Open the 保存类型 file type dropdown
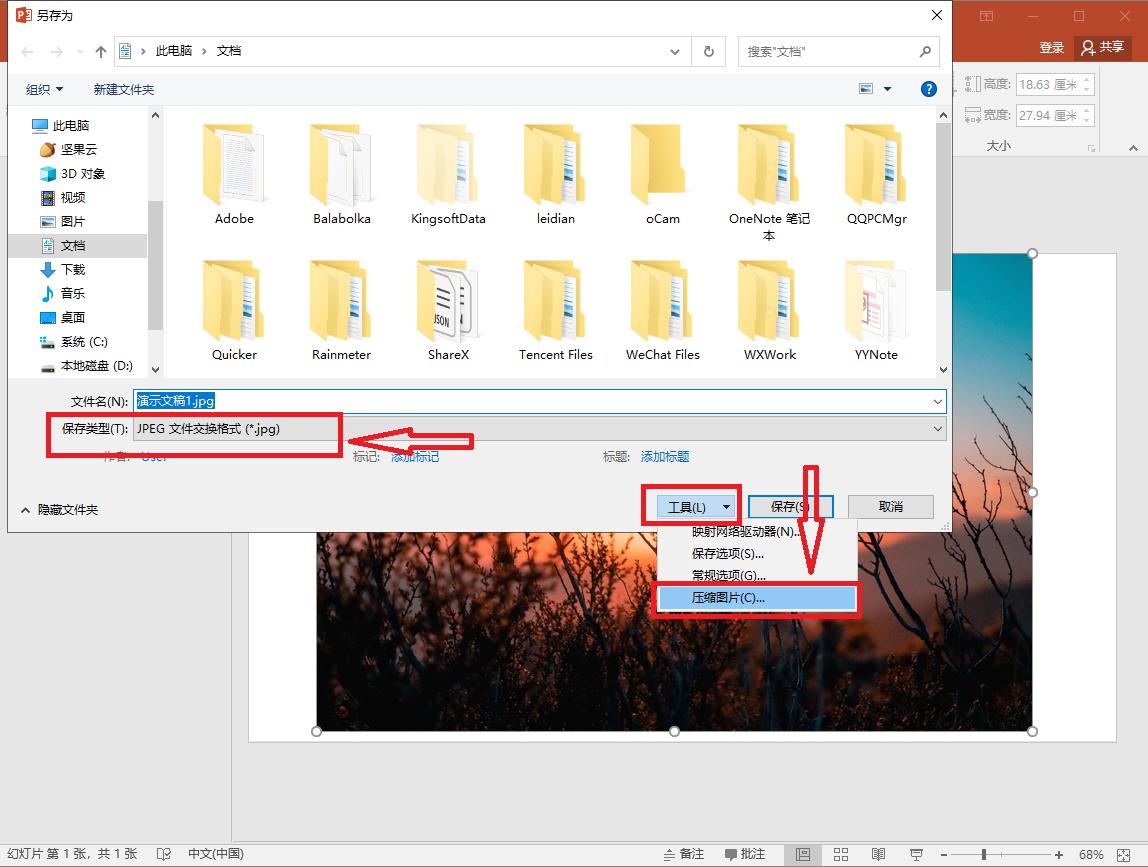This screenshot has width=1148, height=867. tap(540, 429)
